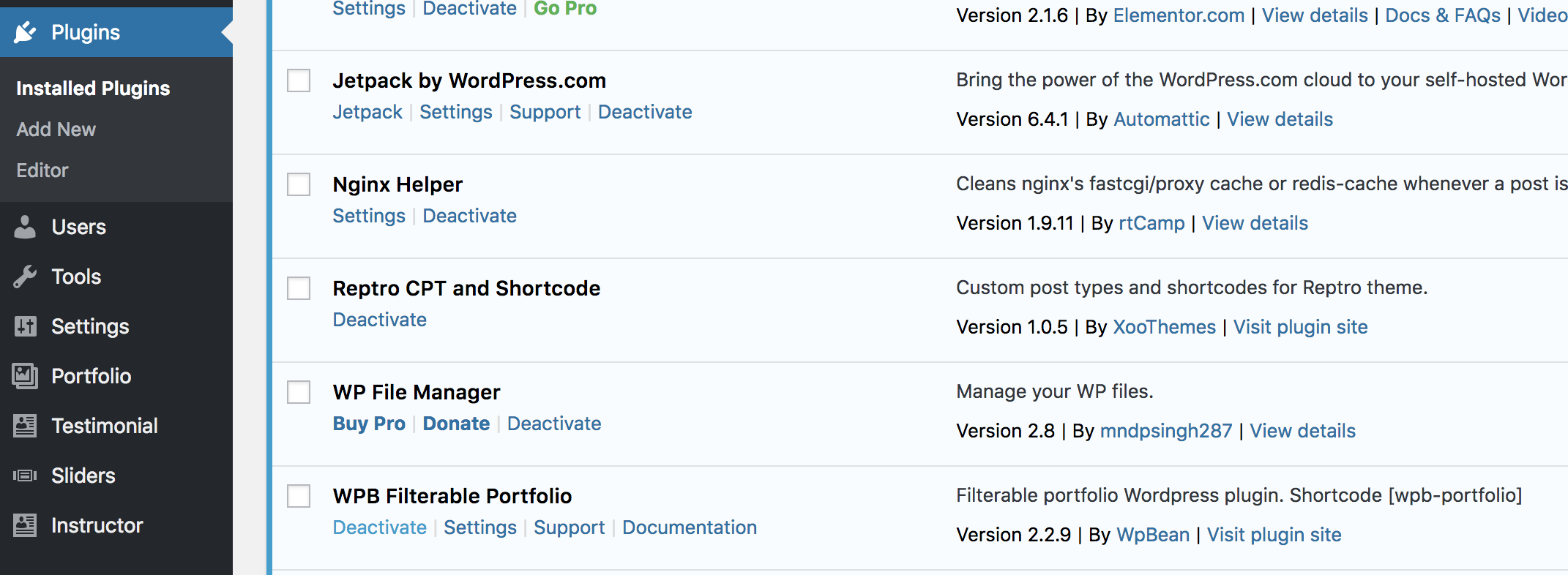The image size is (1568, 575).
Task: Click Buy Pro for WP File Manager
Action: pyautogui.click(x=369, y=424)
